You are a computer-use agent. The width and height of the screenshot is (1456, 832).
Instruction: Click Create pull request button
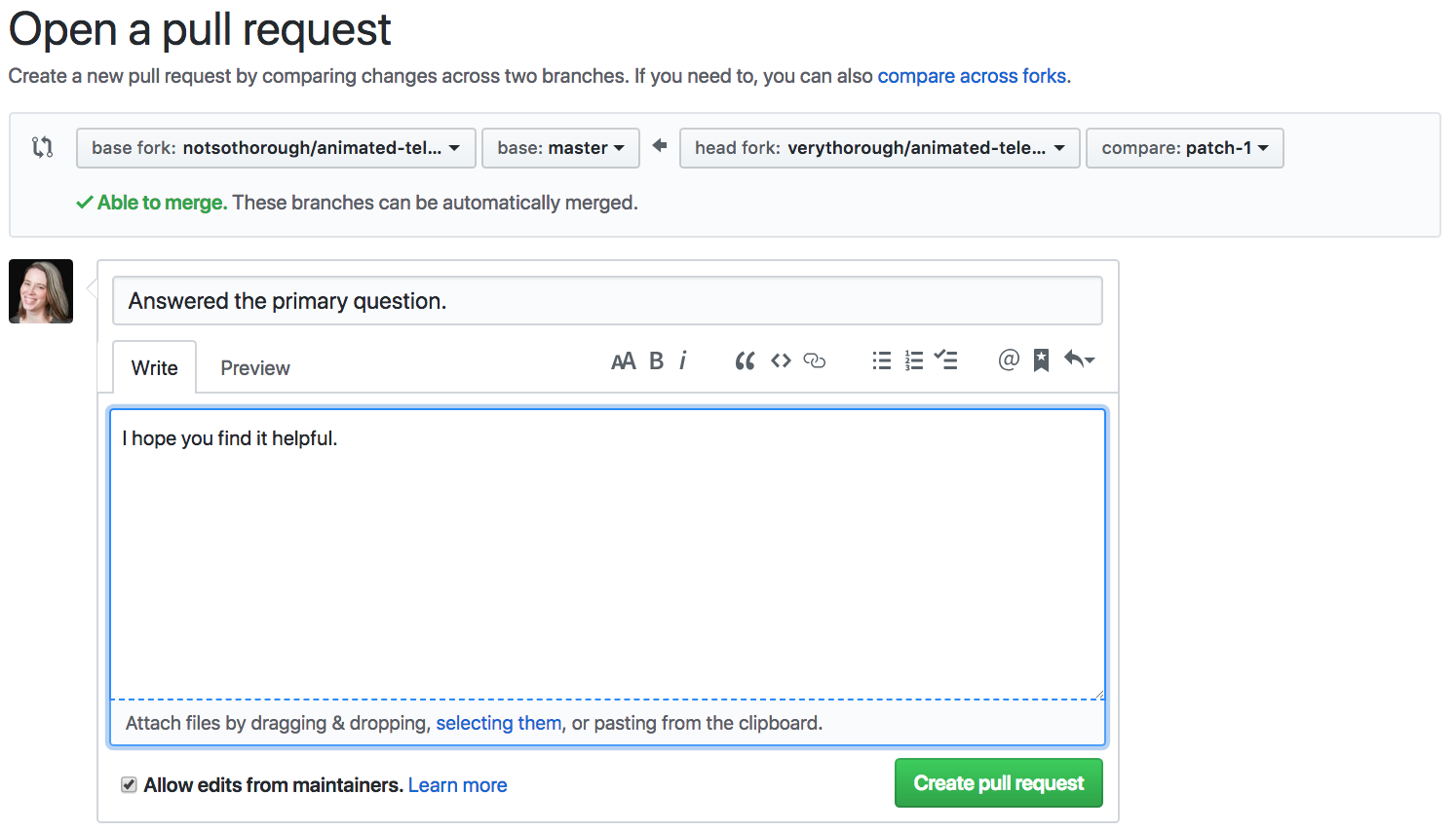tap(998, 783)
